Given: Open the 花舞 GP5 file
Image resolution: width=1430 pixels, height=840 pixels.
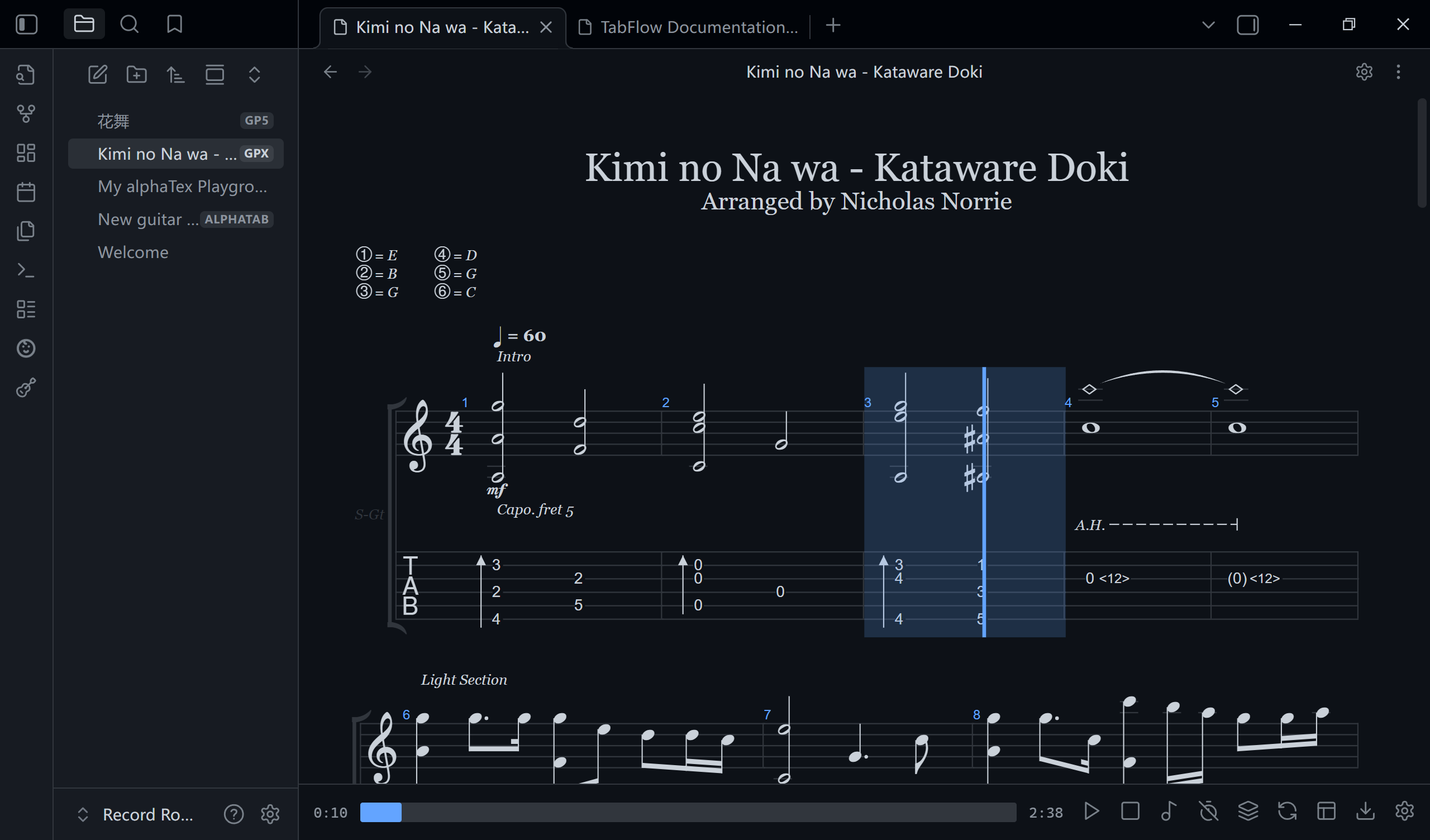Looking at the screenshot, I should (x=176, y=120).
